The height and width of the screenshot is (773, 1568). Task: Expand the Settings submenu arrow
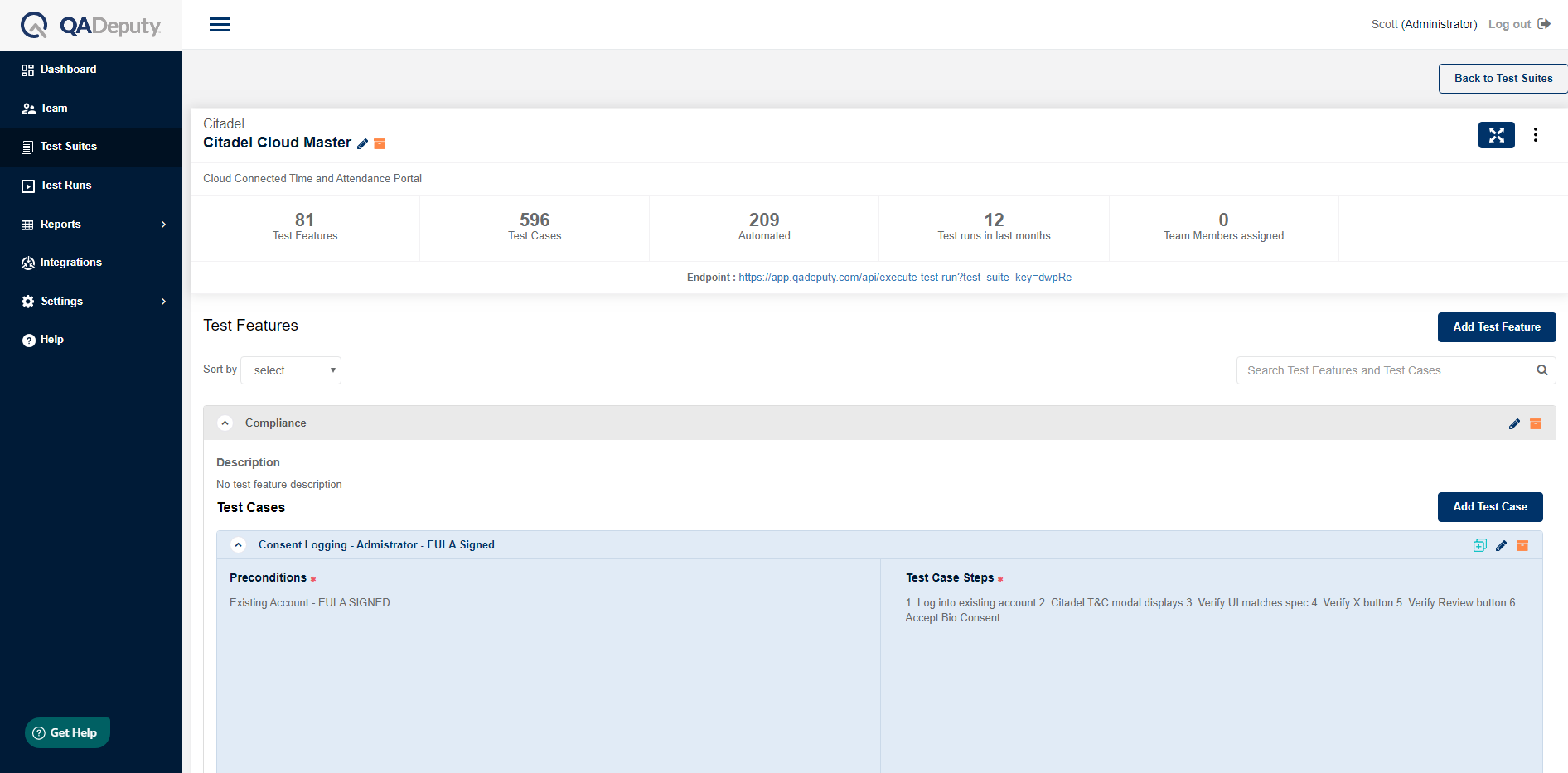[163, 302]
